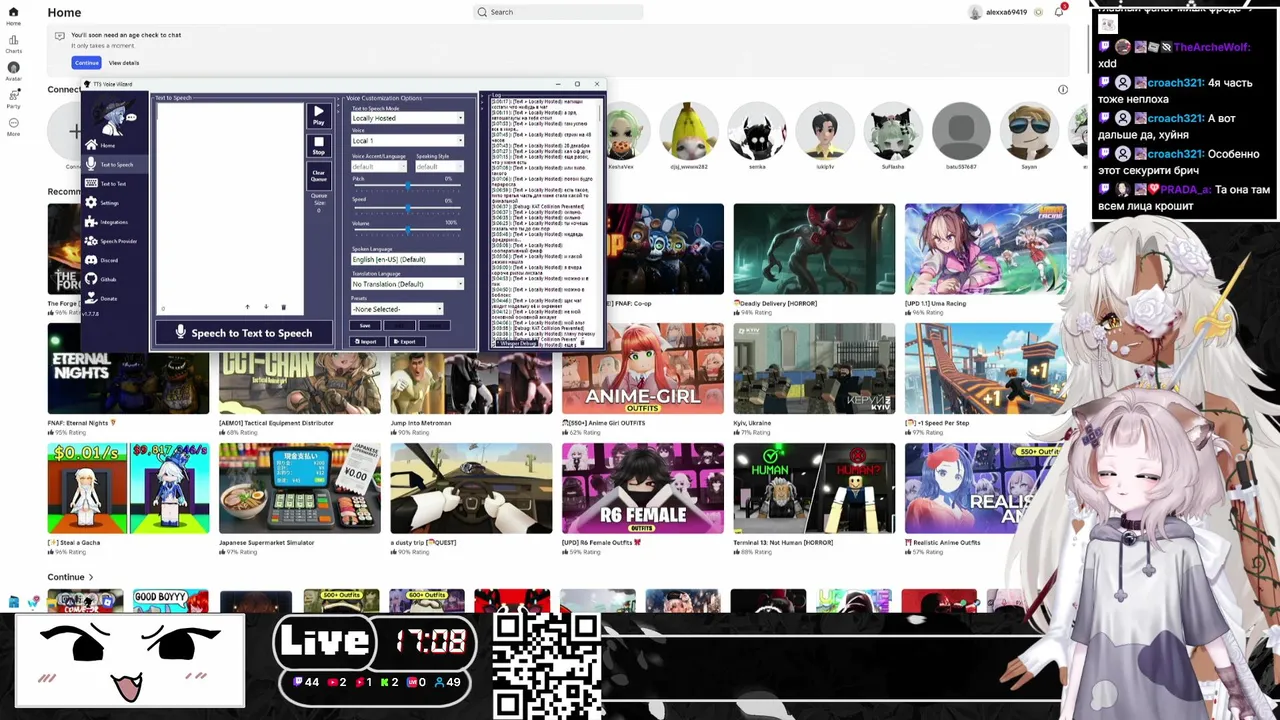Click the alexxa69419 profile avatar
Viewport: 1280px width, 720px height.
tap(975, 12)
